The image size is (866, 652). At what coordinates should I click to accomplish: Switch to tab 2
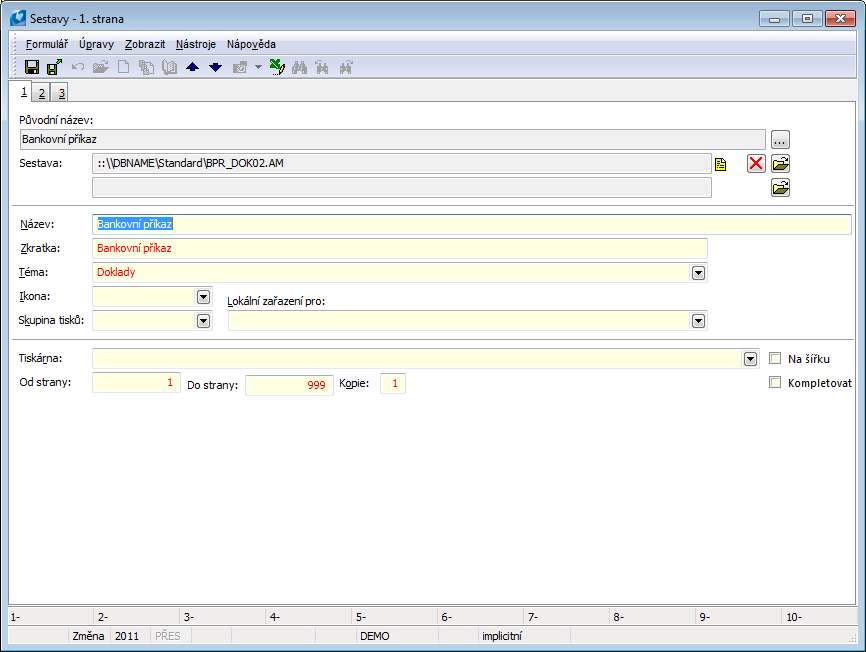point(41,93)
